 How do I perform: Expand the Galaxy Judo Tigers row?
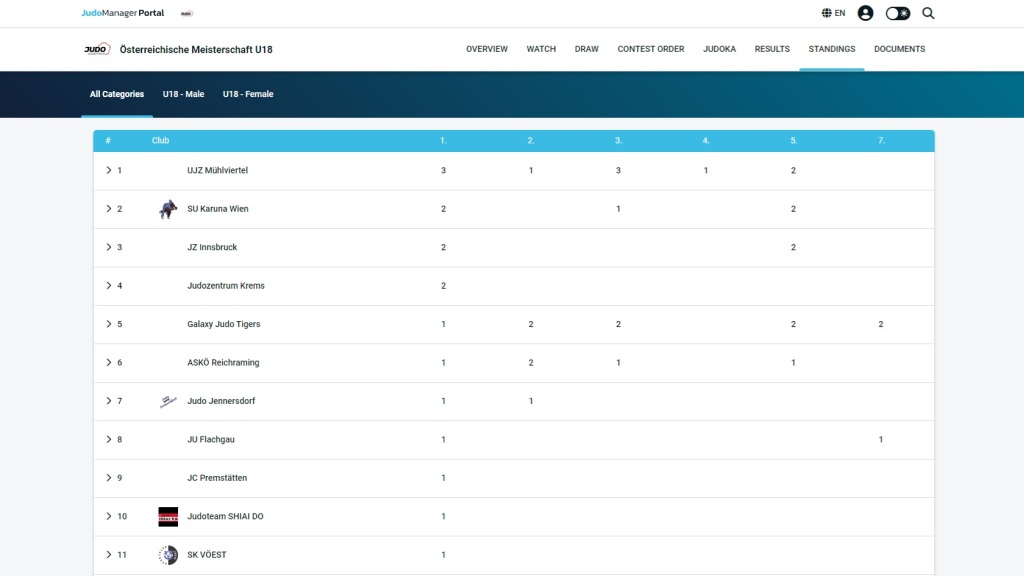(109, 324)
